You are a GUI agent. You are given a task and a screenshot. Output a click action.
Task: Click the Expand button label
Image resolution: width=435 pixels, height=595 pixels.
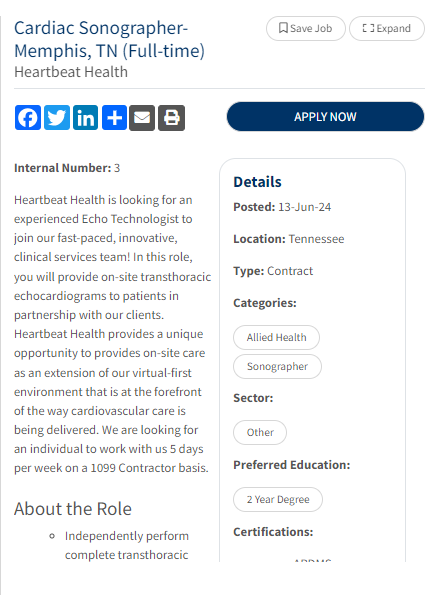click(x=394, y=28)
